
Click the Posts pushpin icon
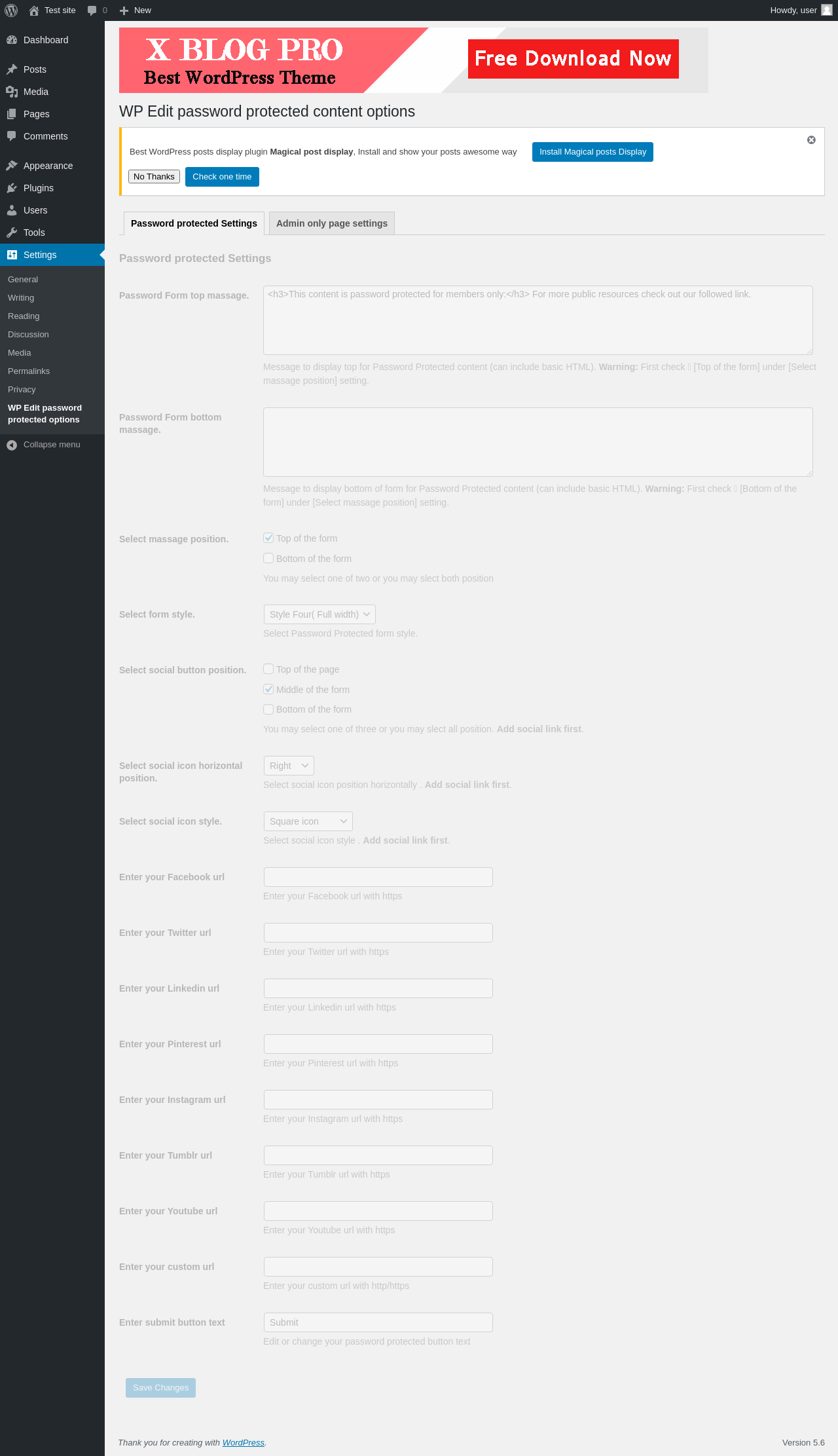[12, 69]
